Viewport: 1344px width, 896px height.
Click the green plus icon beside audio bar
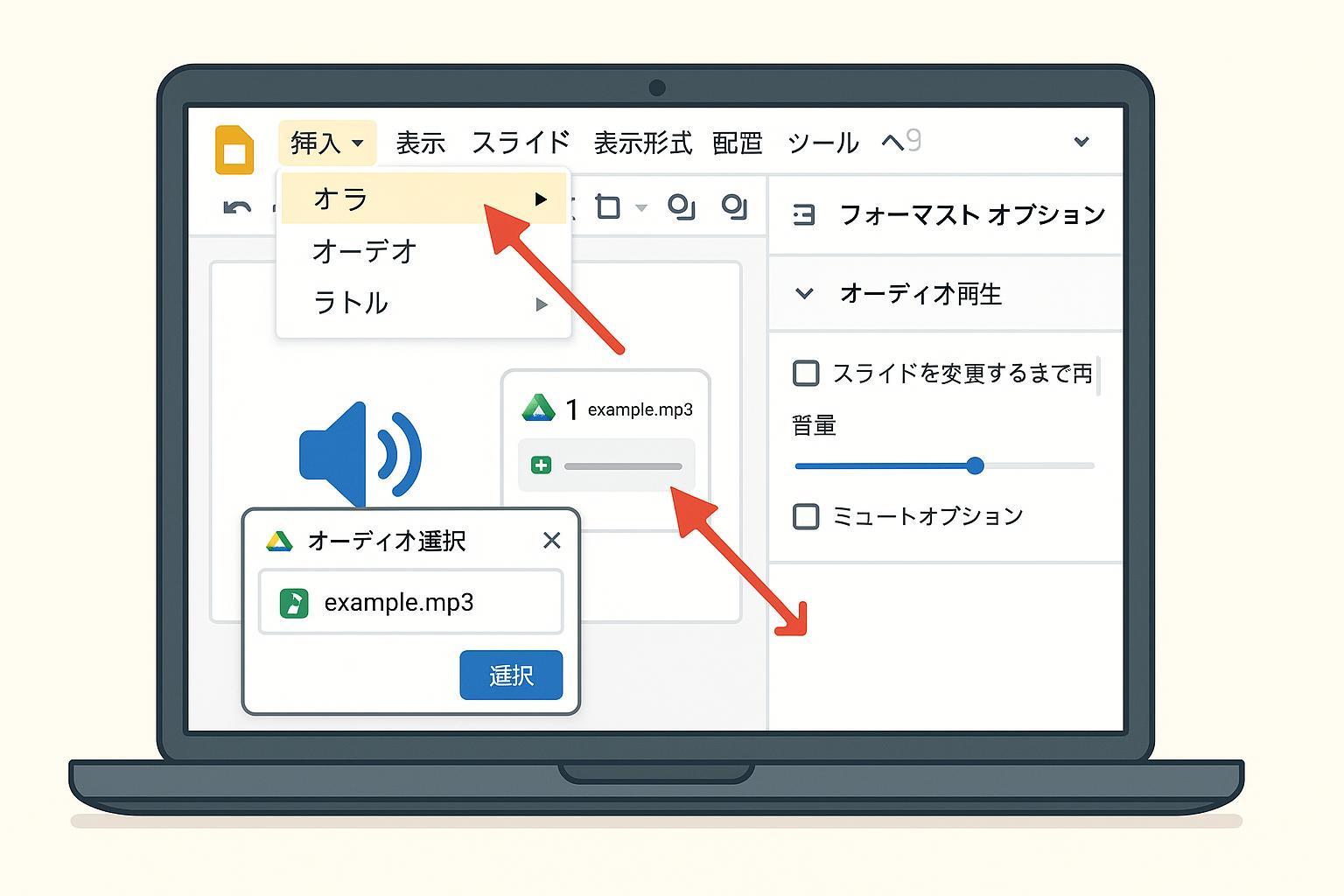tap(541, 465)
